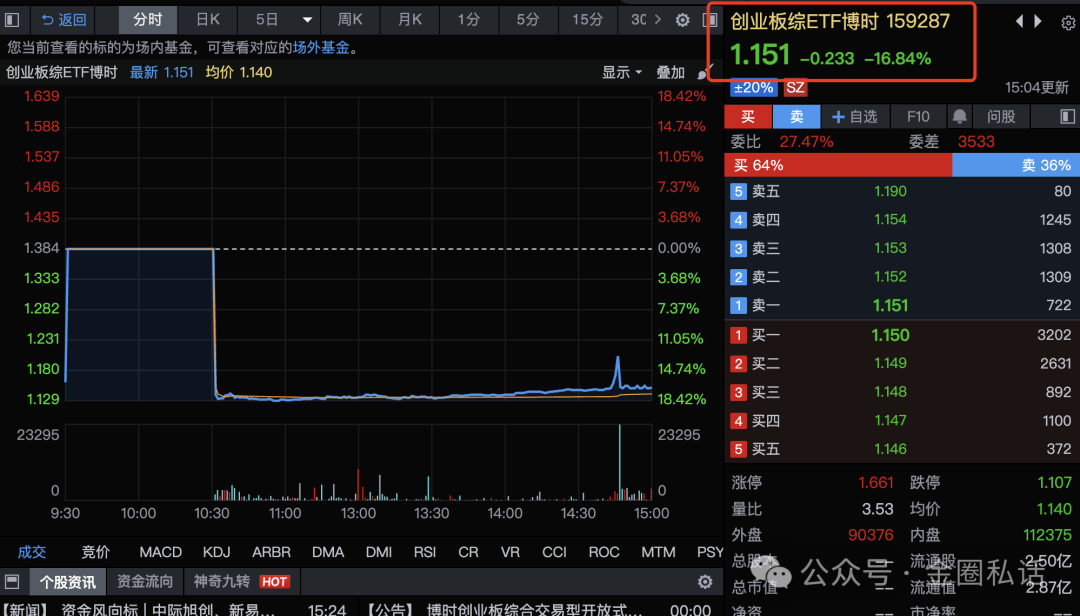Click news panel settings gear icon
Screen dimensions: 1080x616
(x=705, y=582)
